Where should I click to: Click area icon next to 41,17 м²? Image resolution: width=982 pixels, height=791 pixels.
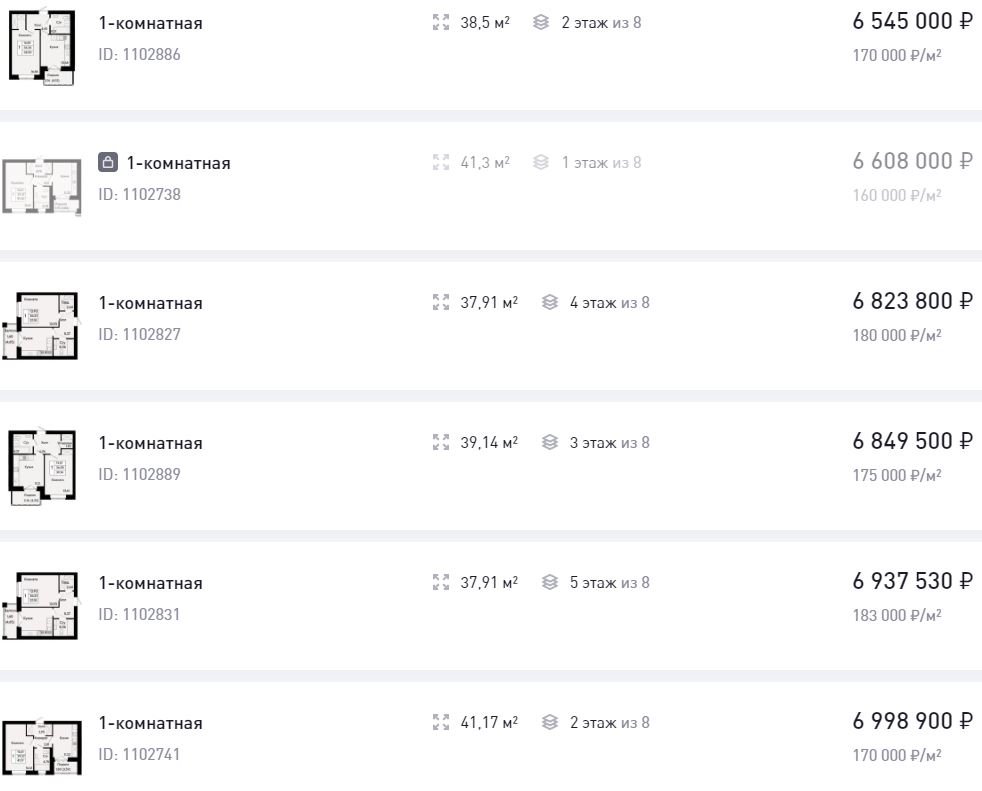(x=441, y=722)
